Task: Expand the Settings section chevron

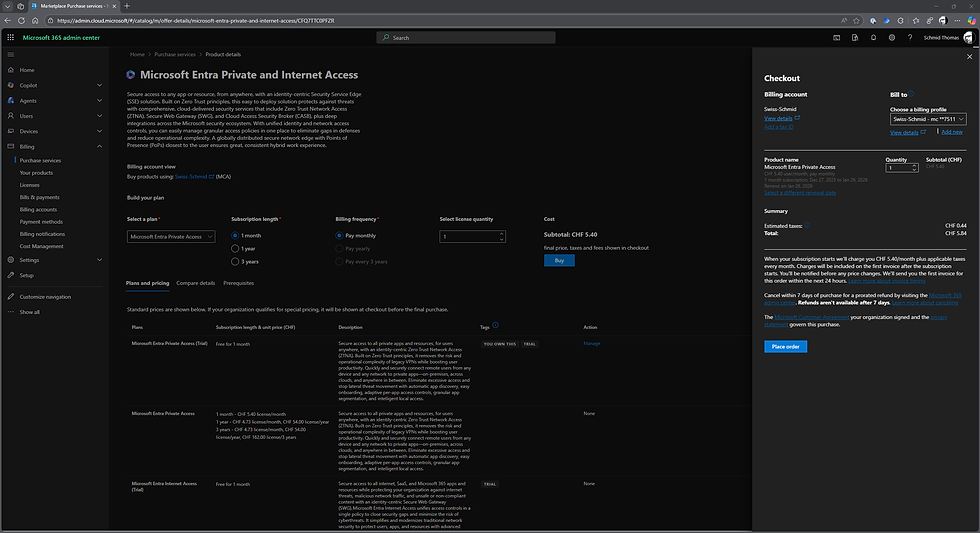Action: click(99, 260)
